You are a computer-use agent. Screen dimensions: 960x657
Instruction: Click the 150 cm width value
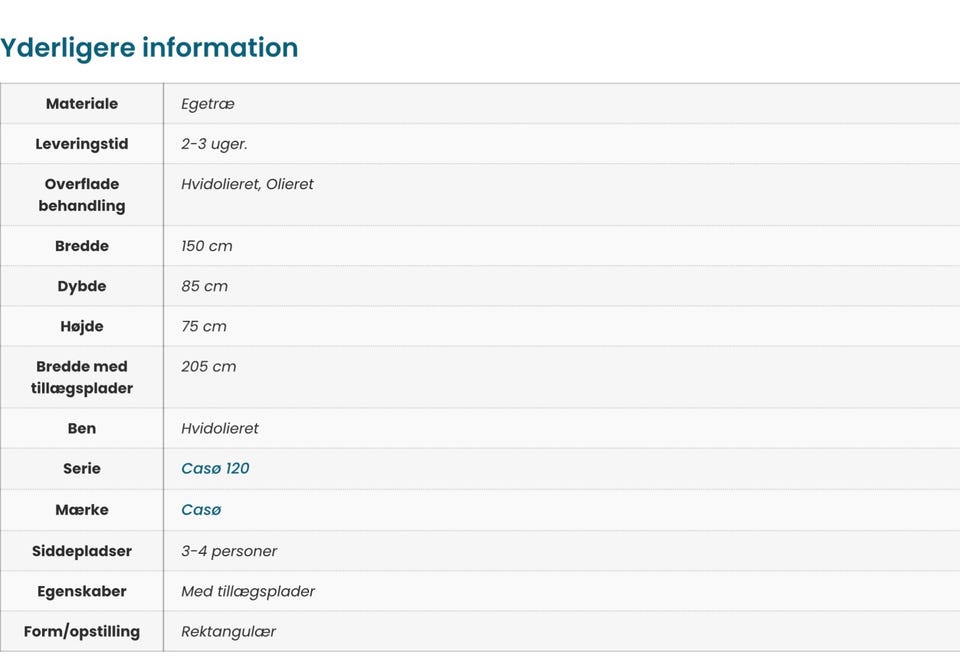(x=206, y=245)
